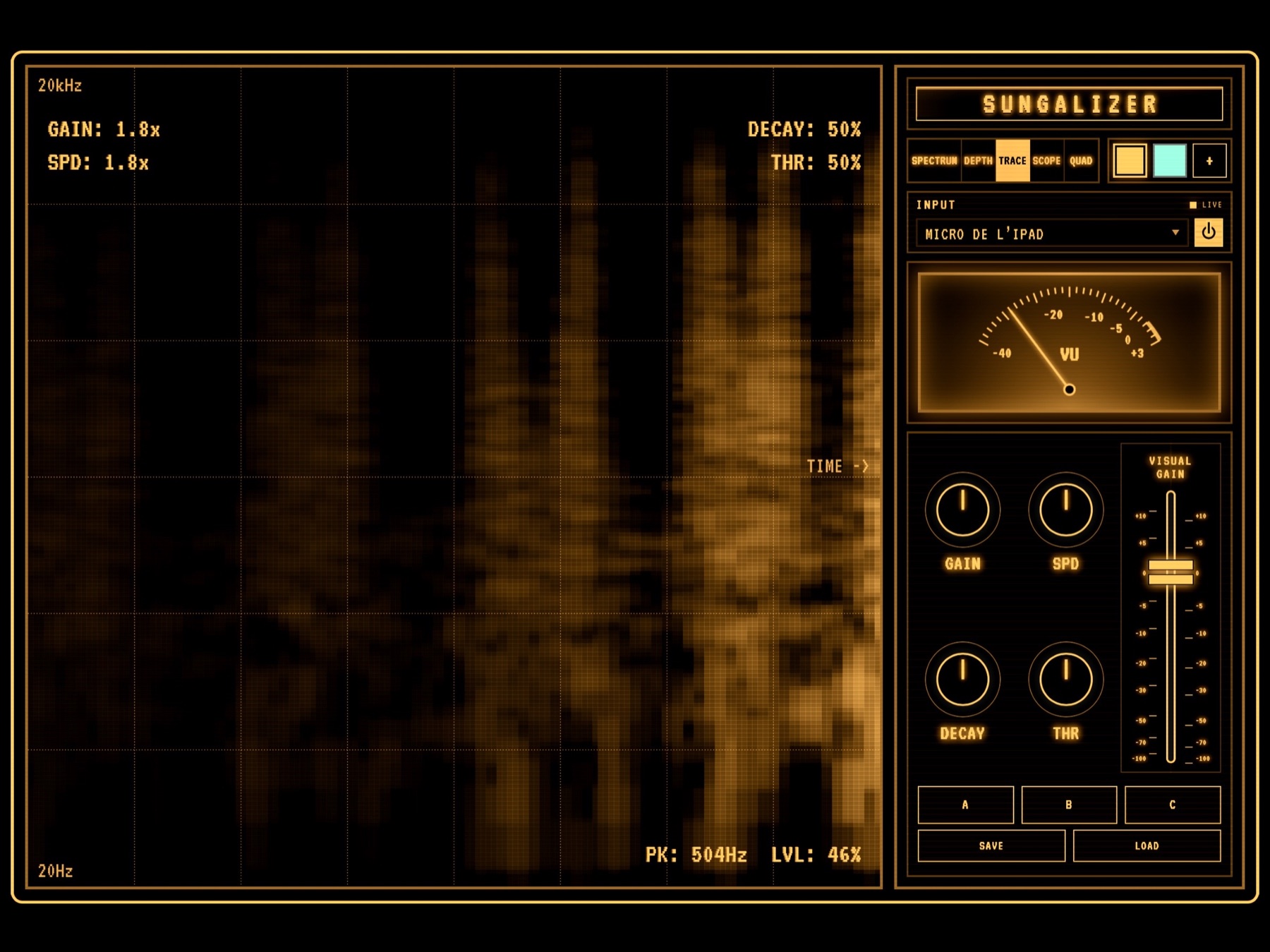The image size is (1270, 952).
Task: Select preset slot C
Action: (1173, 805)
